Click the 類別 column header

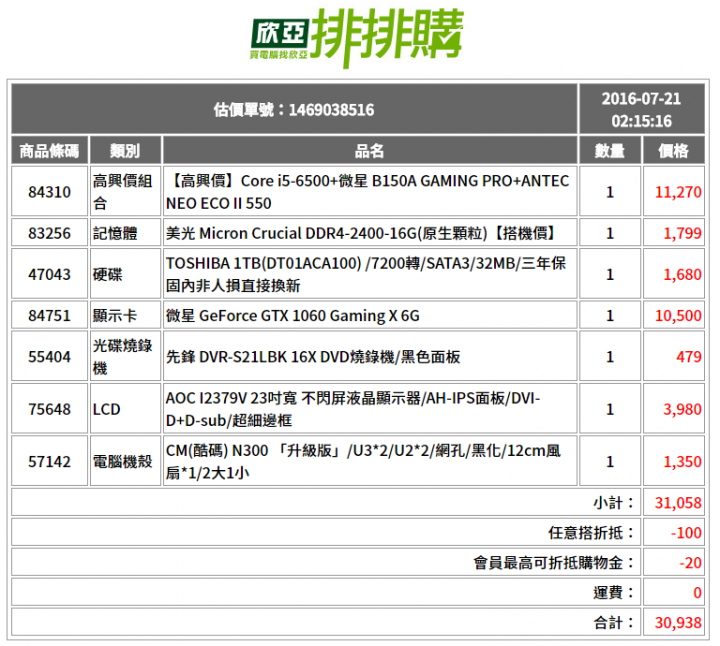pyautogui.click(x=125, y=151)
